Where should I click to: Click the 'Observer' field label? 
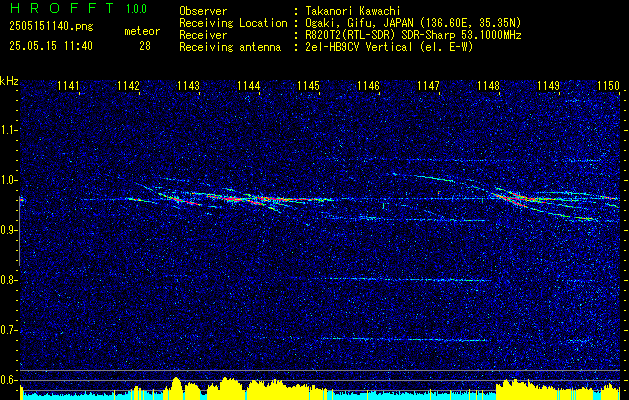click(x=203, y=11)
